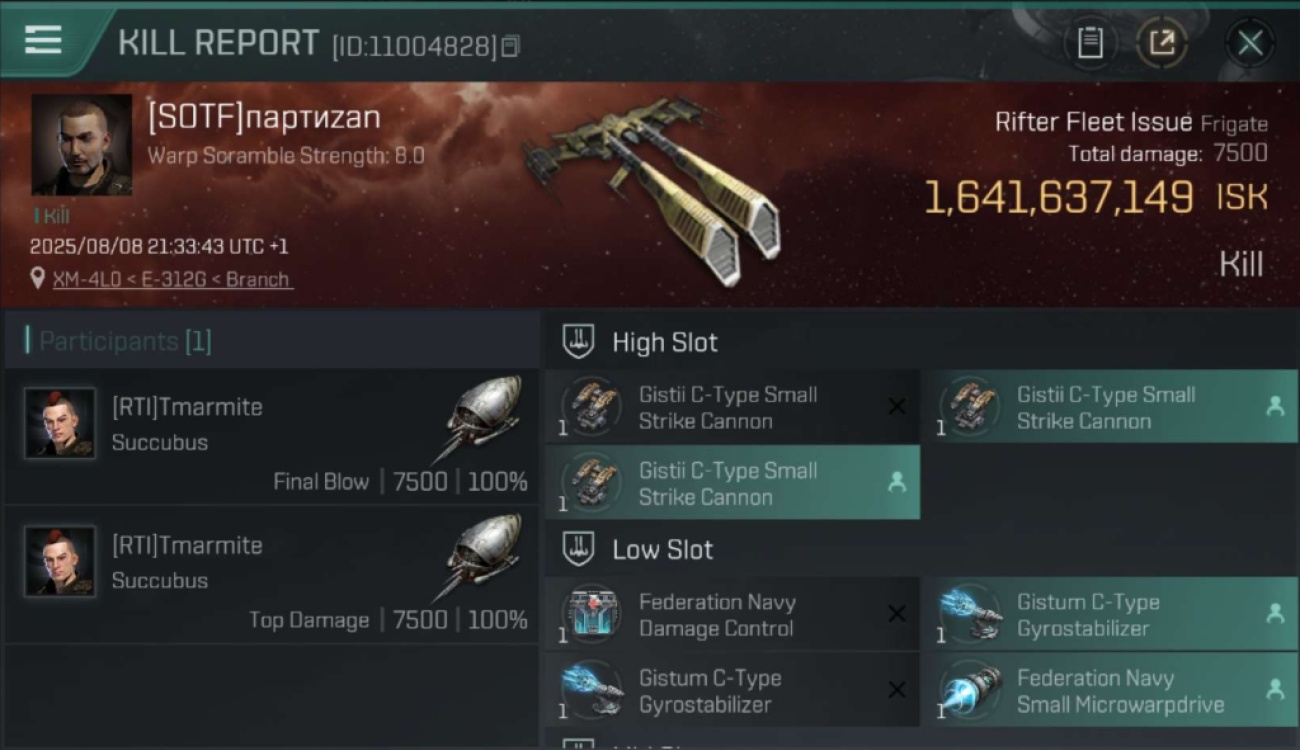Select dropped Gistum C-Type Gyrostabilizer item

(x=1110, y=614)
